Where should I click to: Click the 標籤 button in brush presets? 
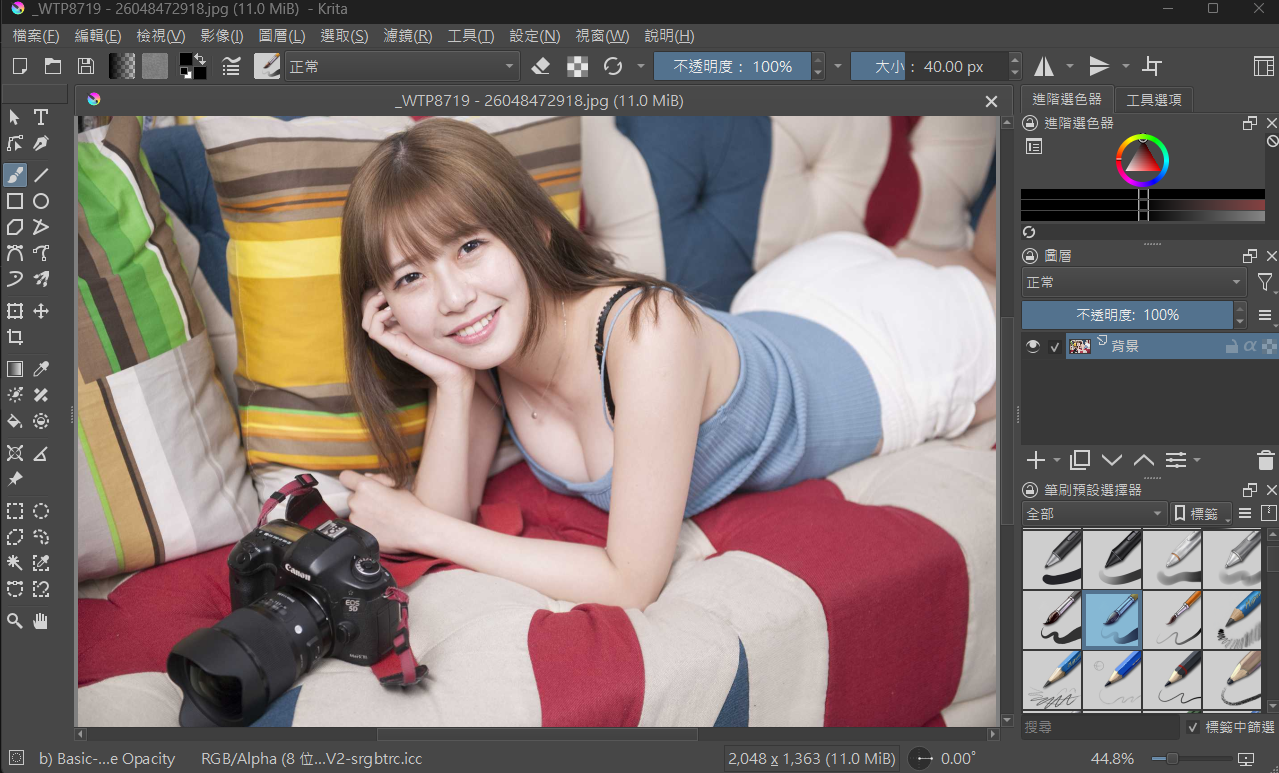(1200, 514)
